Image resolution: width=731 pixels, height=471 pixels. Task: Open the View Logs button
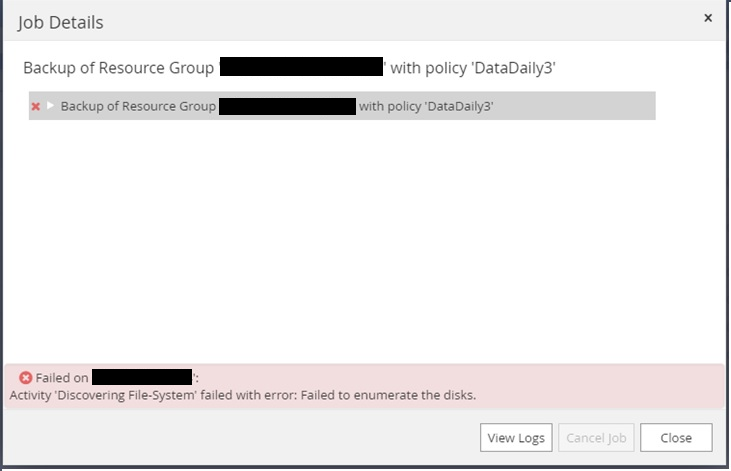coord(516,438)
